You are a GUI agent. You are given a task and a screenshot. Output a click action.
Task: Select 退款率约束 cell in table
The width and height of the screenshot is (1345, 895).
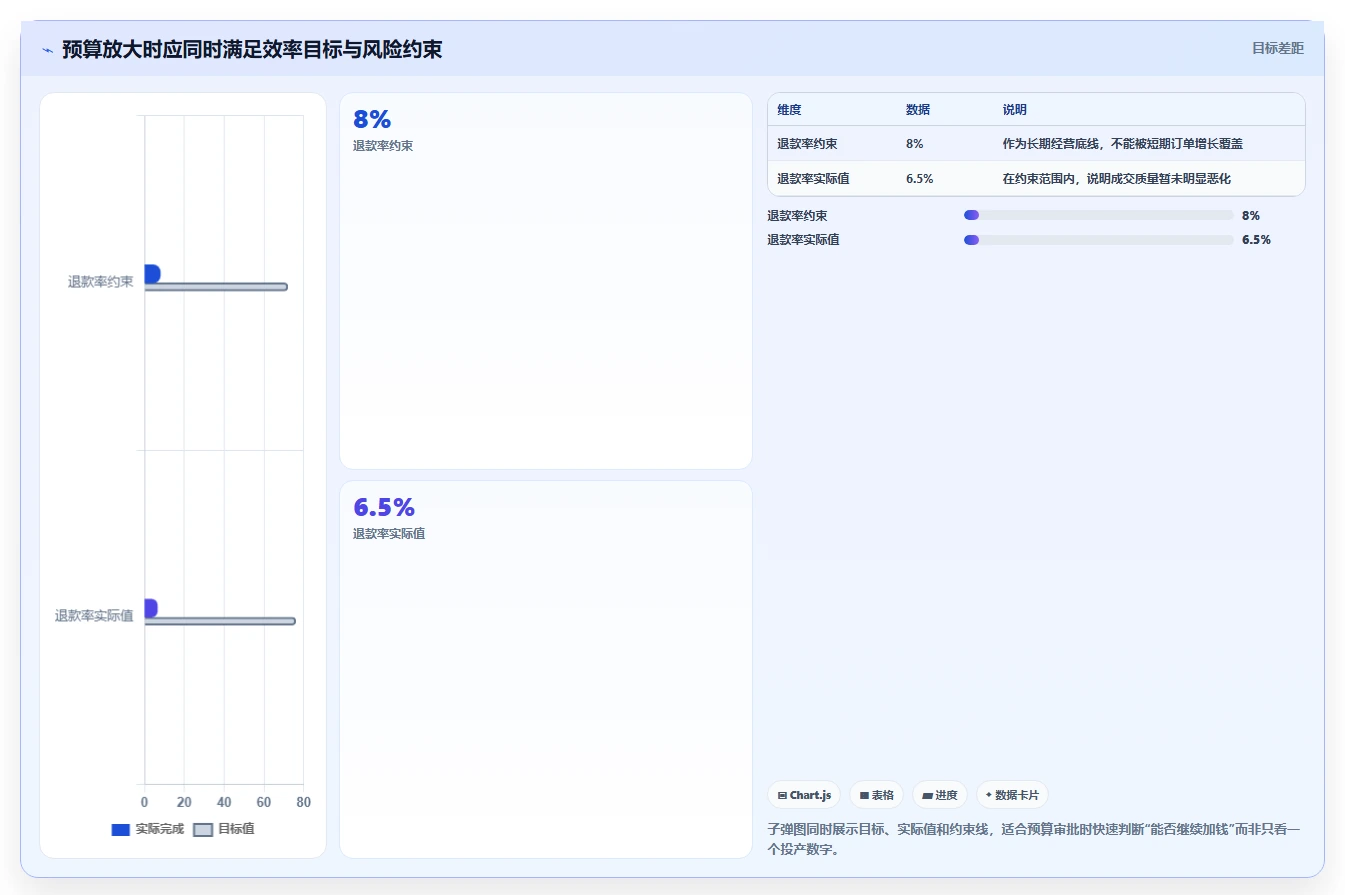tap(807, 144)
